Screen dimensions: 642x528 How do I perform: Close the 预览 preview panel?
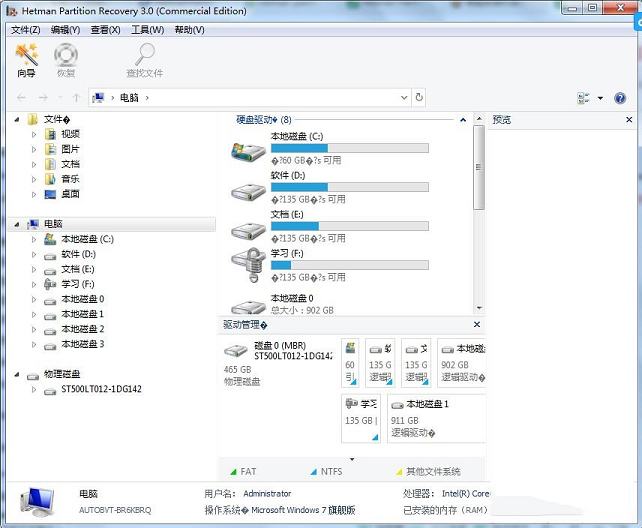tap(629, 120)
